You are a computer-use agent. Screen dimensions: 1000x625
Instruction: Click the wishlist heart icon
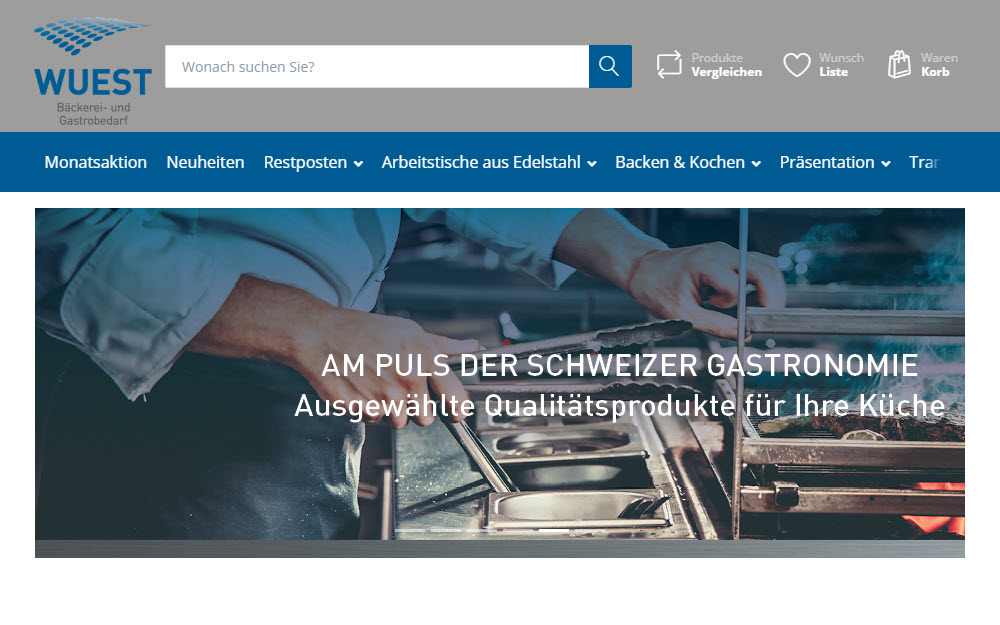pyautogui.click(x=796, y=65)
